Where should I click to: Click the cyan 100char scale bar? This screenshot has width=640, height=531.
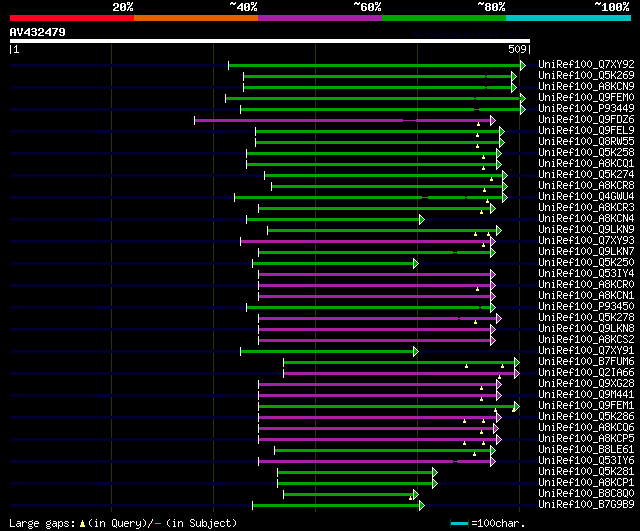pyautogui.click(x=459, y=524)
